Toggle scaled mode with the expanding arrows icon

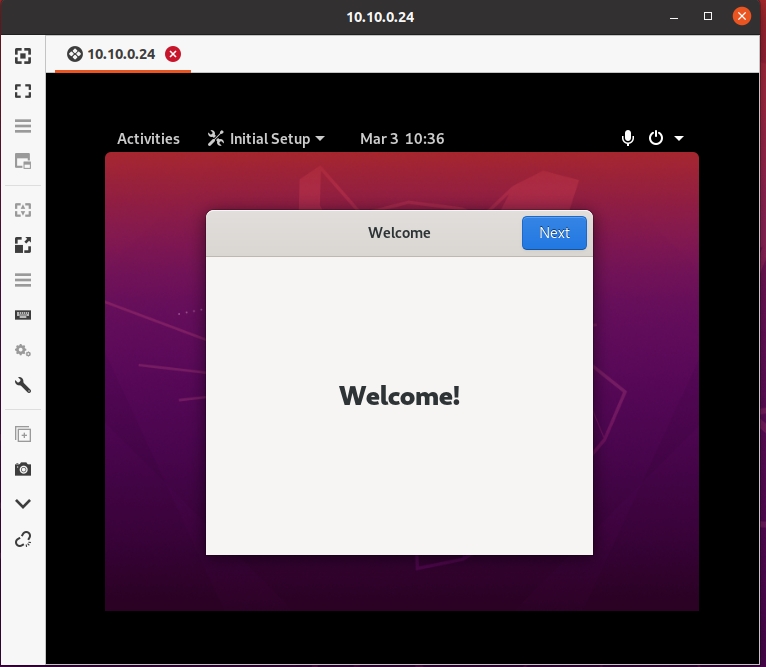tap(23, 245)
